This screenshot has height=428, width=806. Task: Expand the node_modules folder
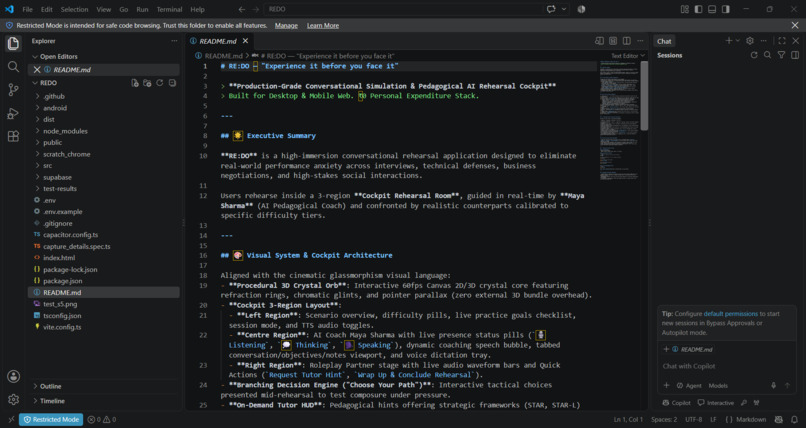coord(105,131)
